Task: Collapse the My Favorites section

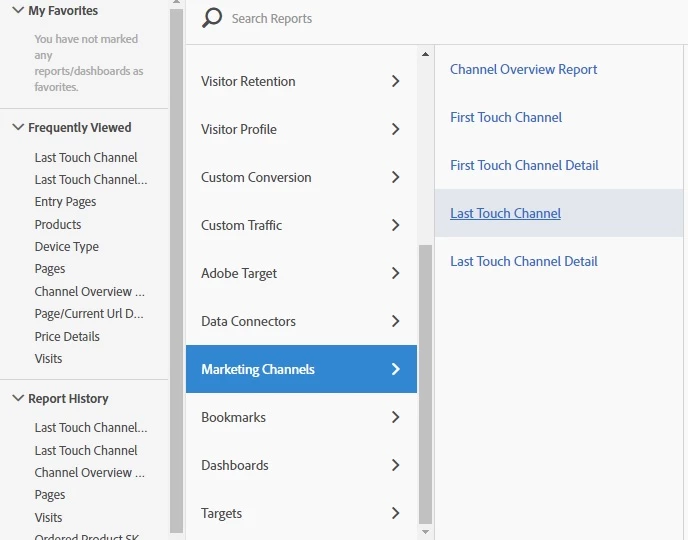Action: tap(18, 11)
